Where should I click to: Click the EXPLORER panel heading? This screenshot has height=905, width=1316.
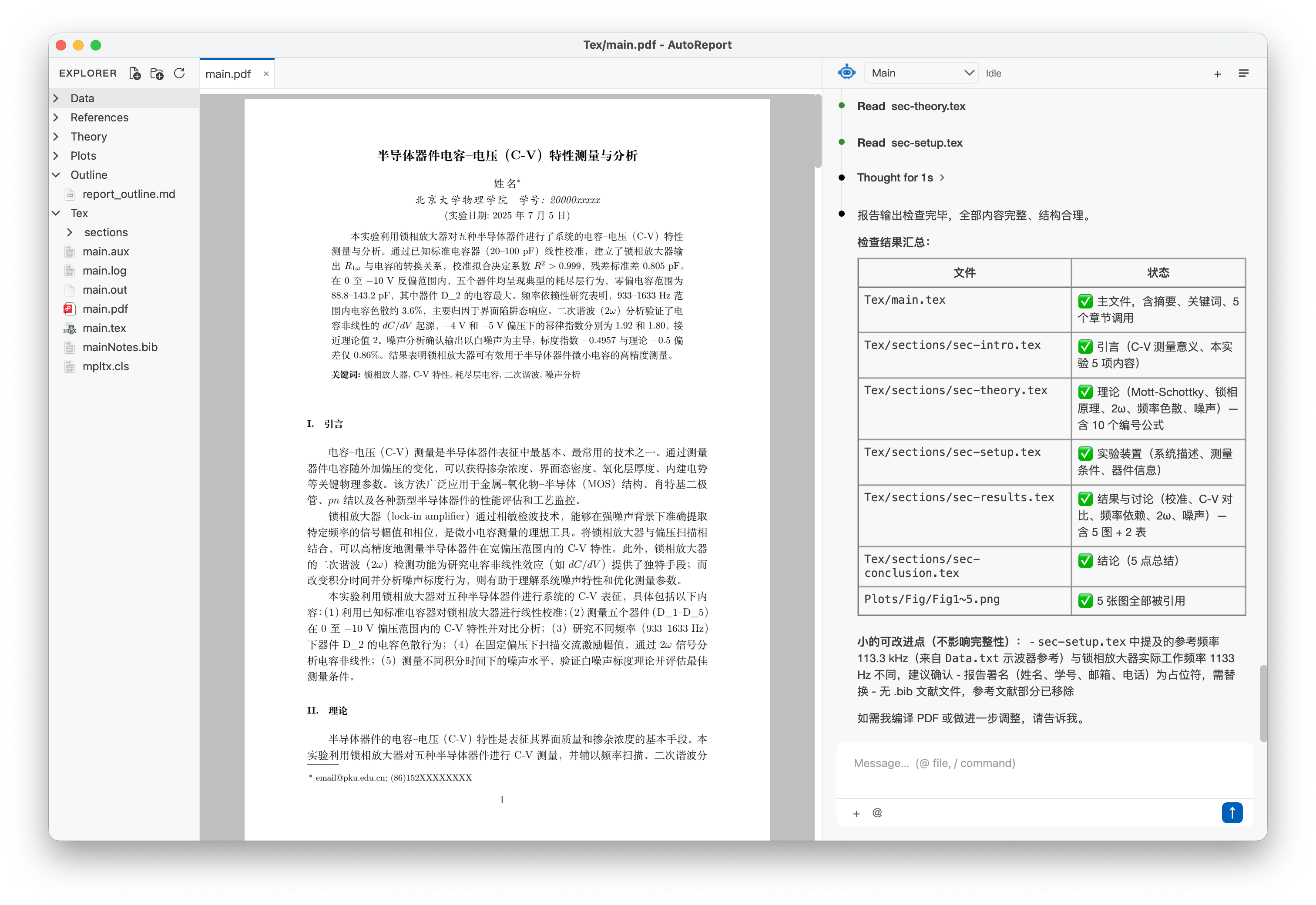[88, 73]
